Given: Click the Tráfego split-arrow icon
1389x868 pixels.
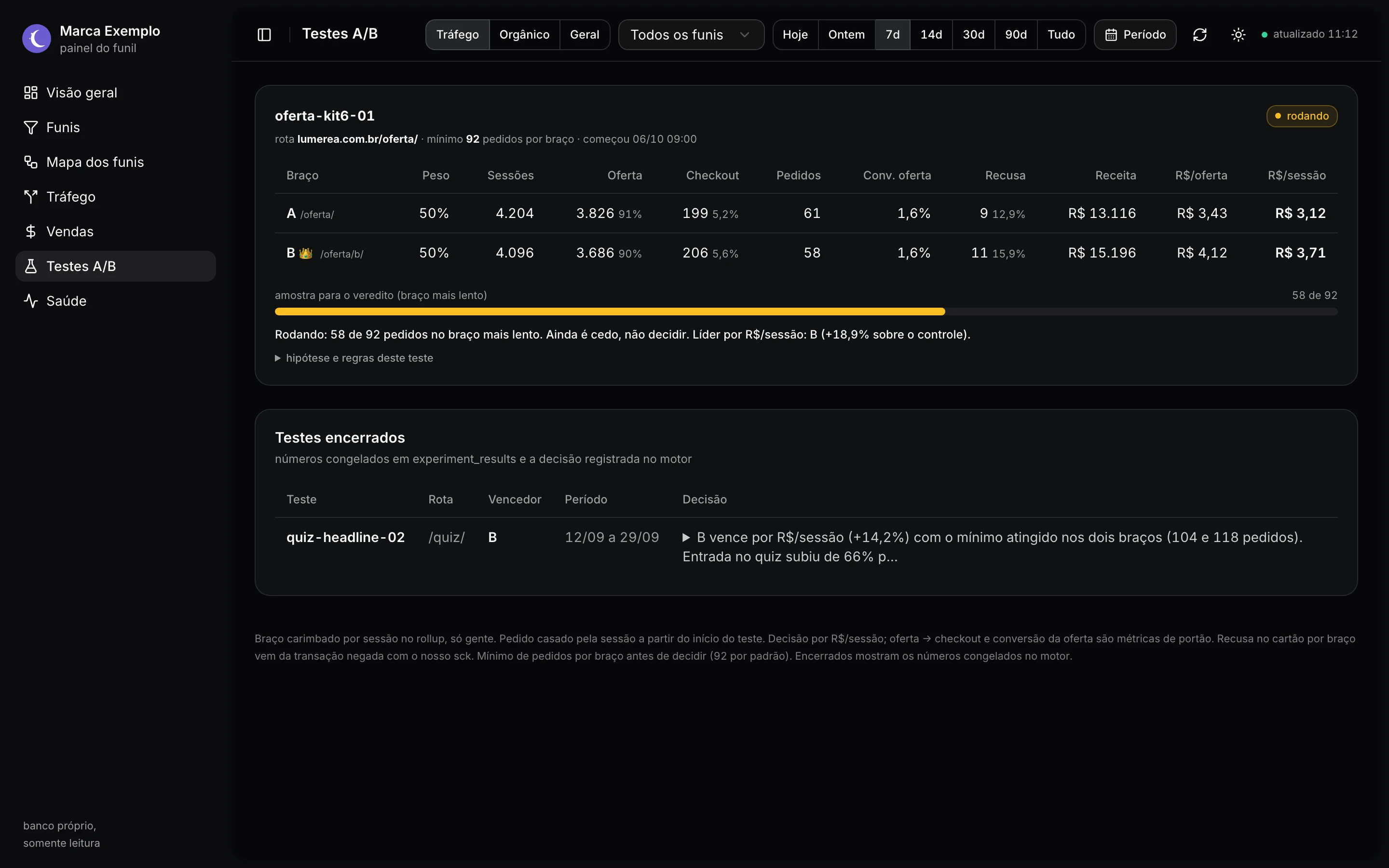Looking at the screenshot, I should coord(30,197).
